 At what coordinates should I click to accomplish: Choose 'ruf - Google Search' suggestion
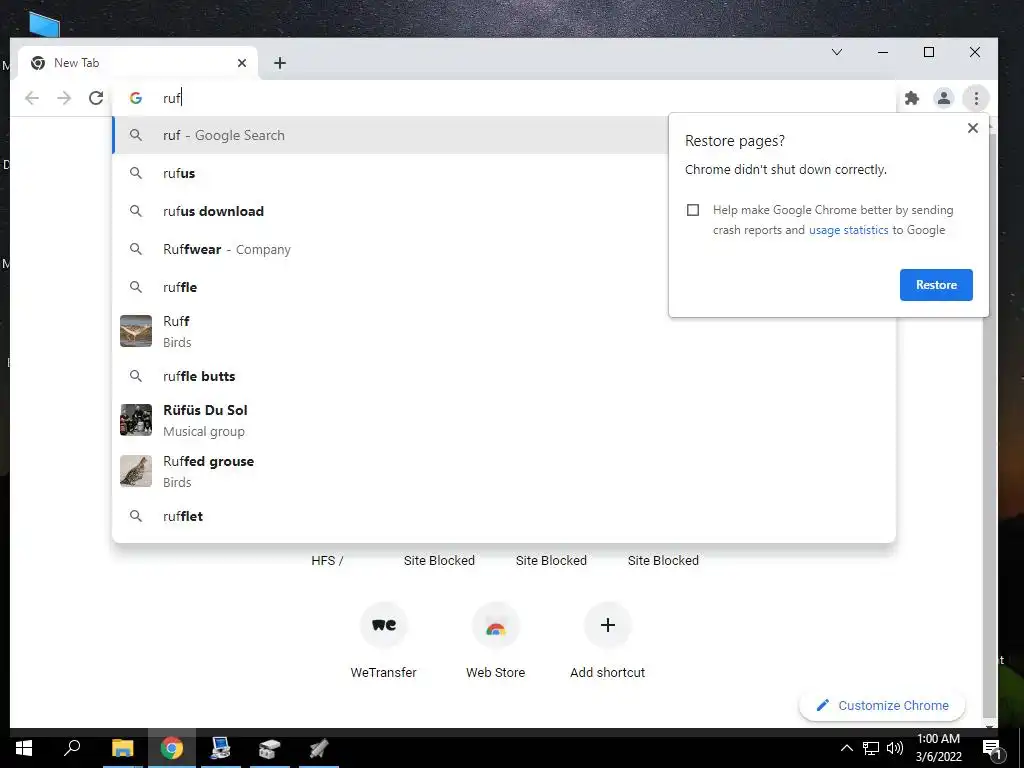391,135
